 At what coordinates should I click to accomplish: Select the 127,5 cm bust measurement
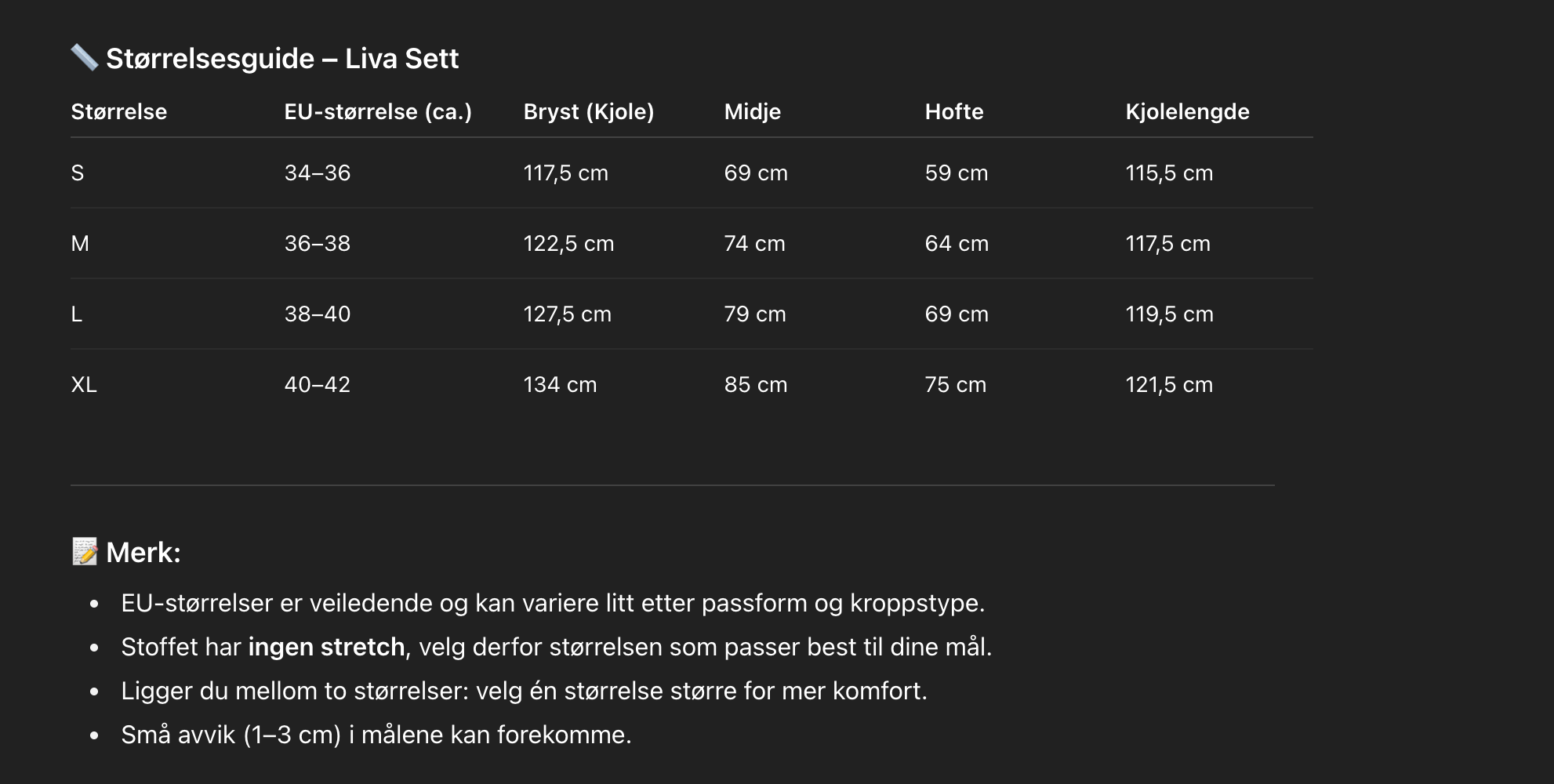[x=568, y=314]
